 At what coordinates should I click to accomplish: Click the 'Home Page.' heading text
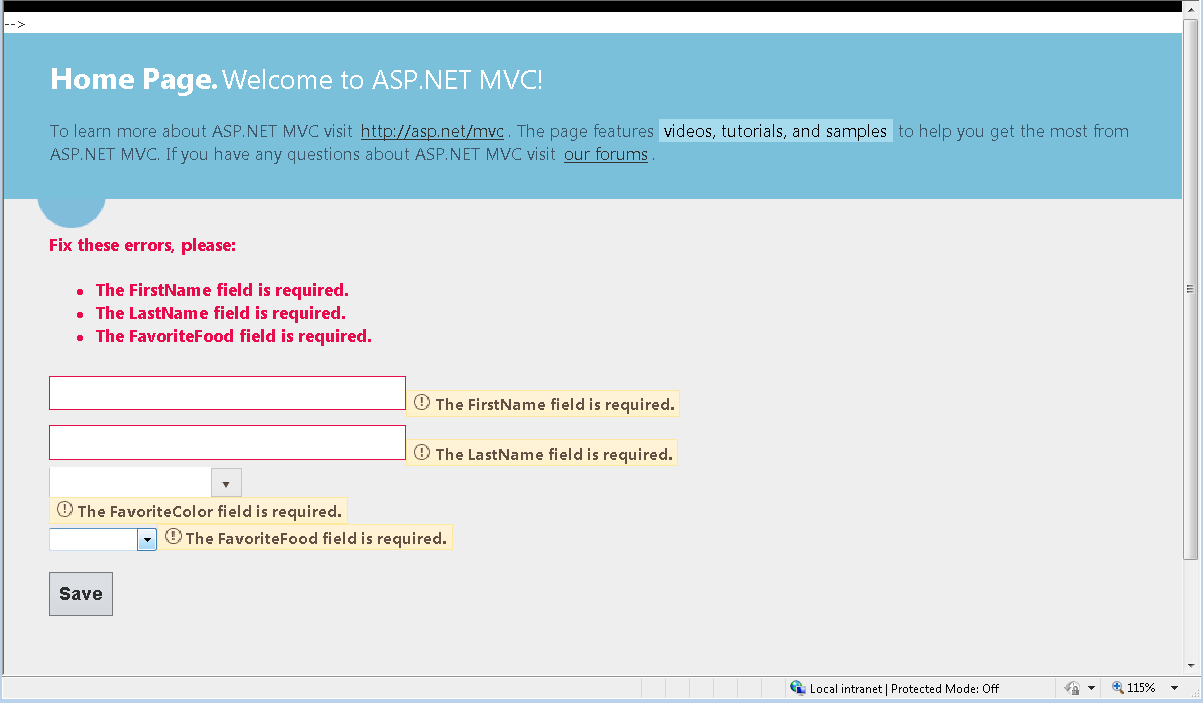click(134, 80)
